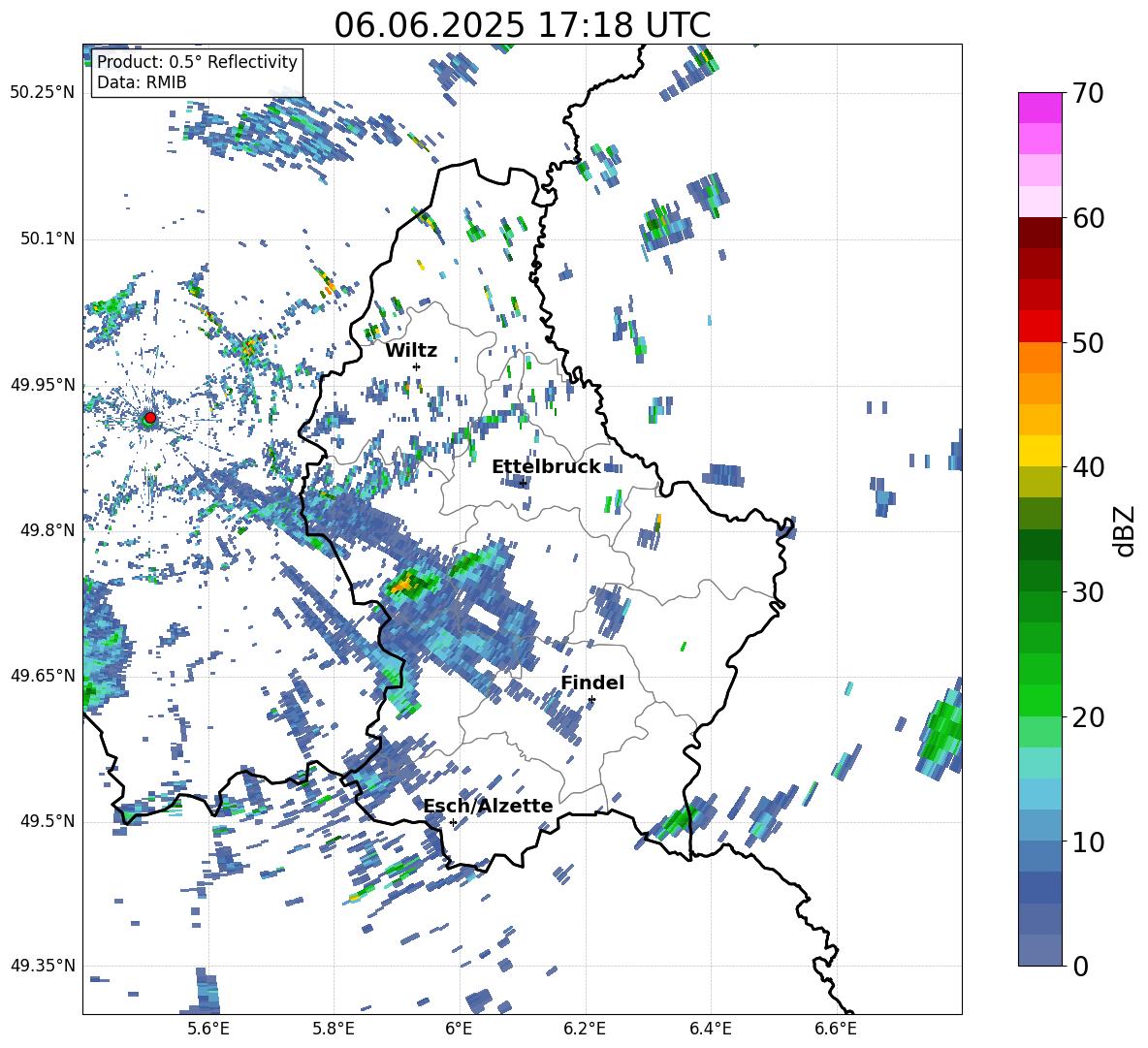Click the colorbar value 30
This screenshot has width=1148, height=1048.
coord(1088,592)
